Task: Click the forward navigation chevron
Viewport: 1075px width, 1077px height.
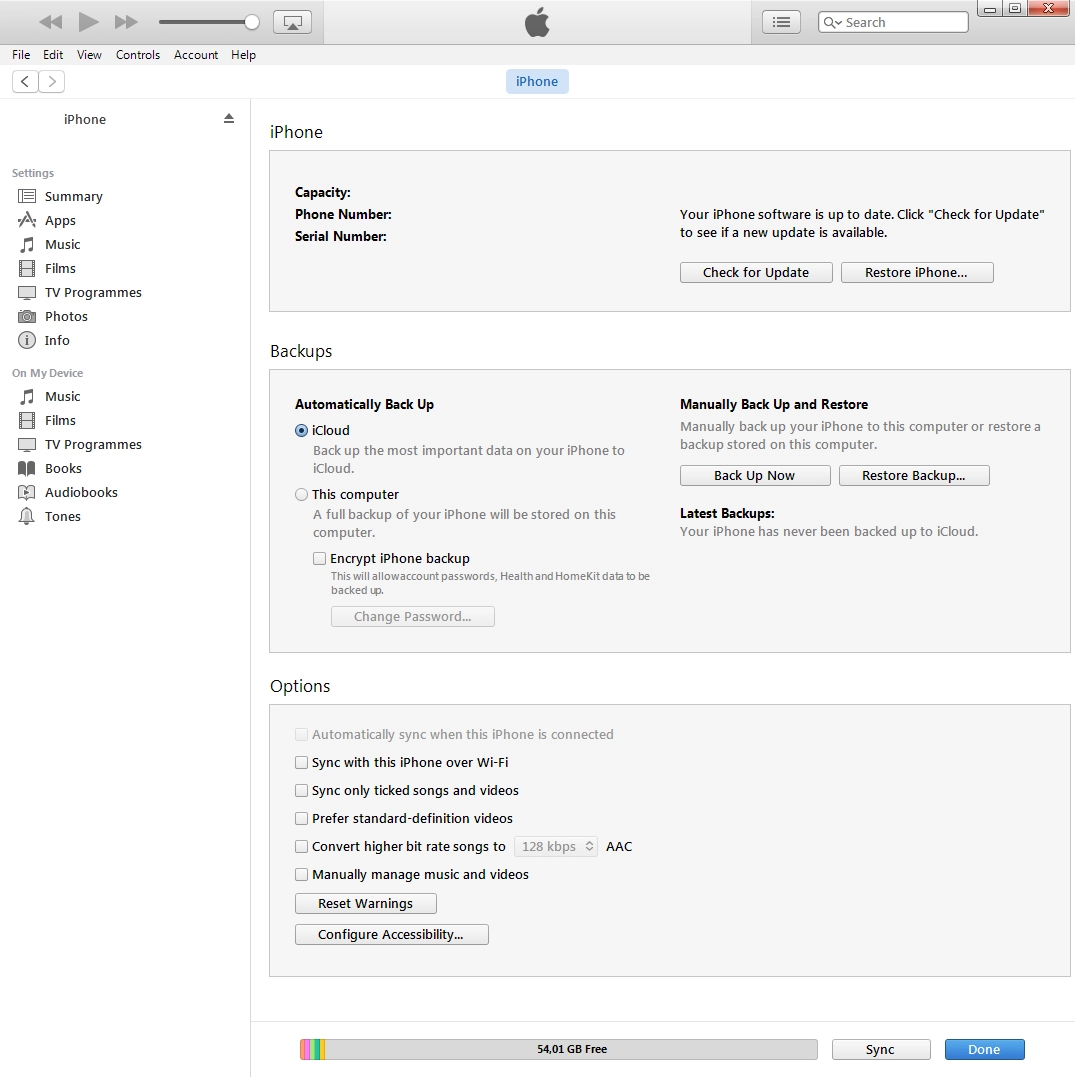Action: 52,81
